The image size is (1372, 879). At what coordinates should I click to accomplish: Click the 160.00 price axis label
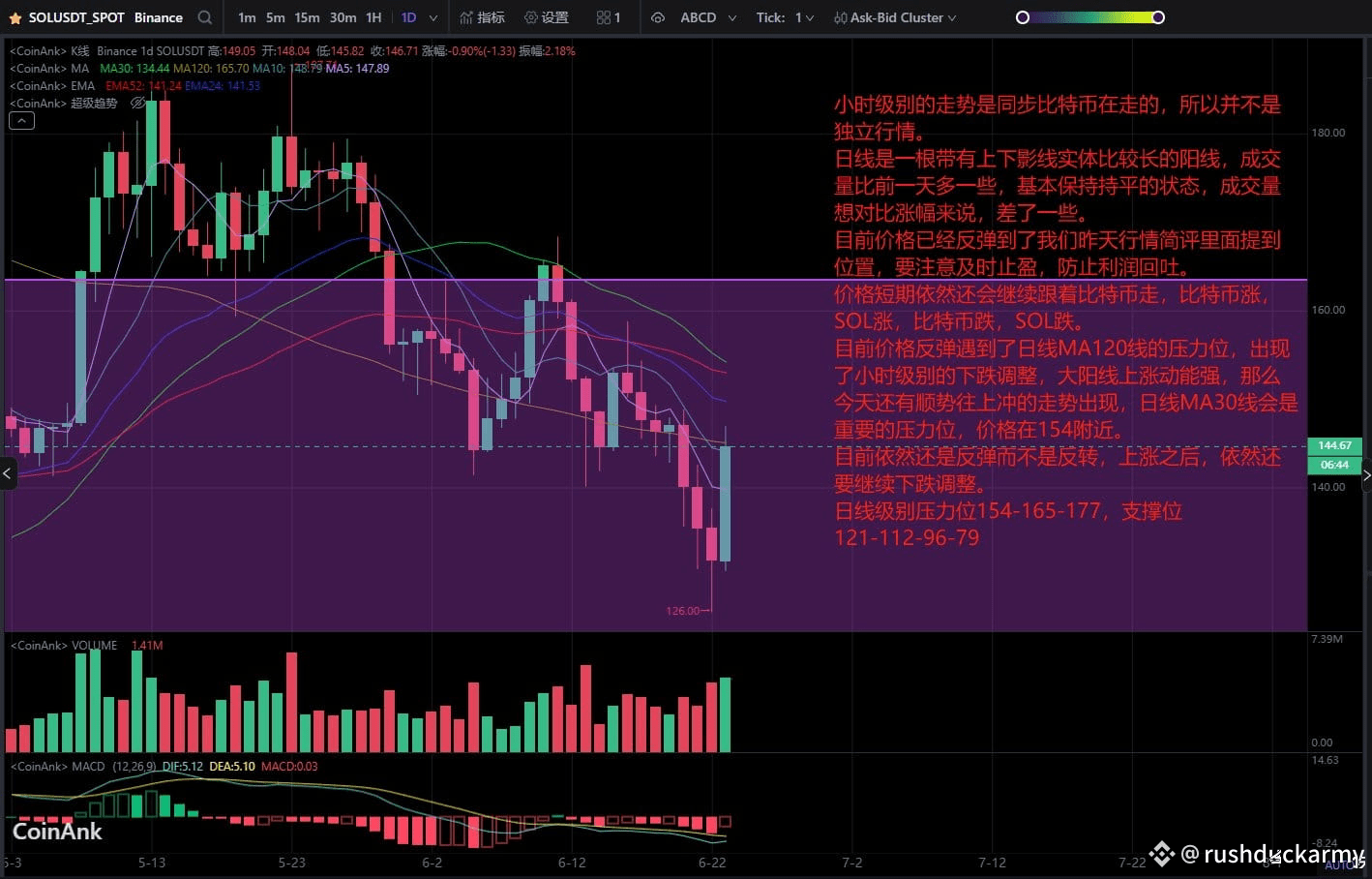click(x=1327, y=310)
